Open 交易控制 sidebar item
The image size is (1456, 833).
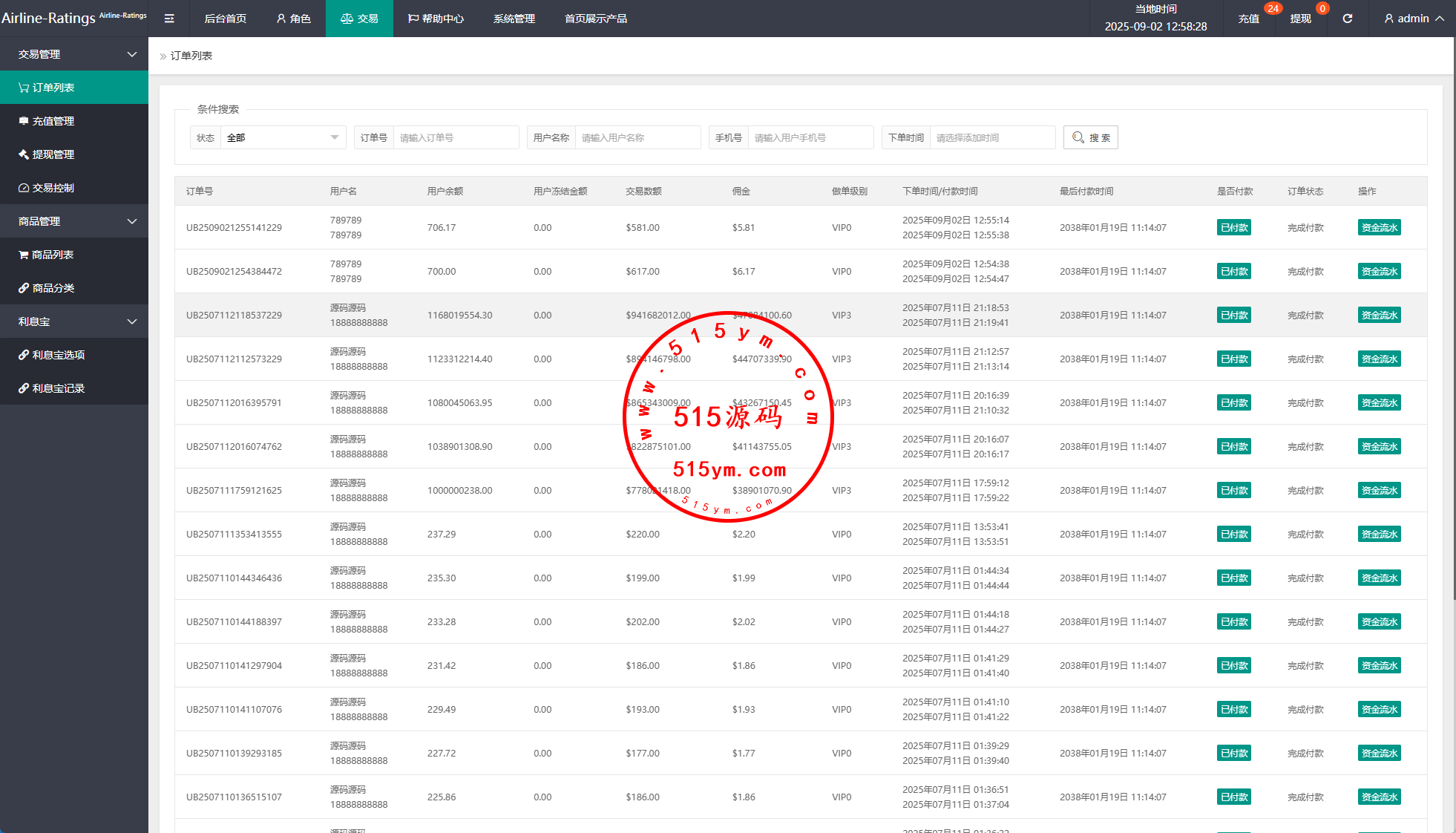[x=53, y=188]
